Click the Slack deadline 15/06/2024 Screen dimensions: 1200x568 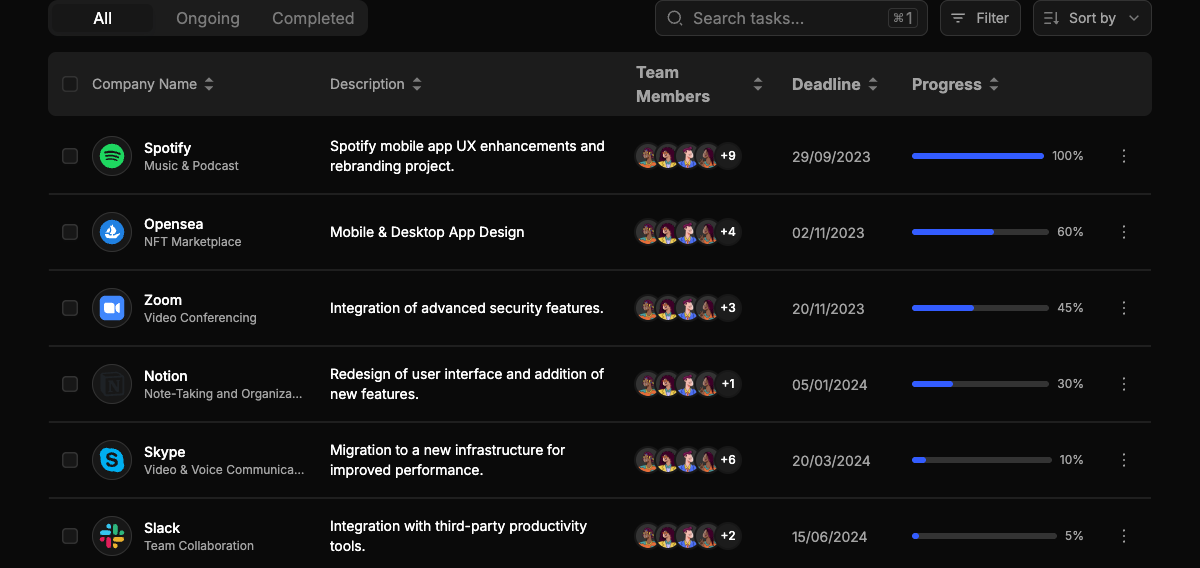pyautogui.click(x=830, y=537)
